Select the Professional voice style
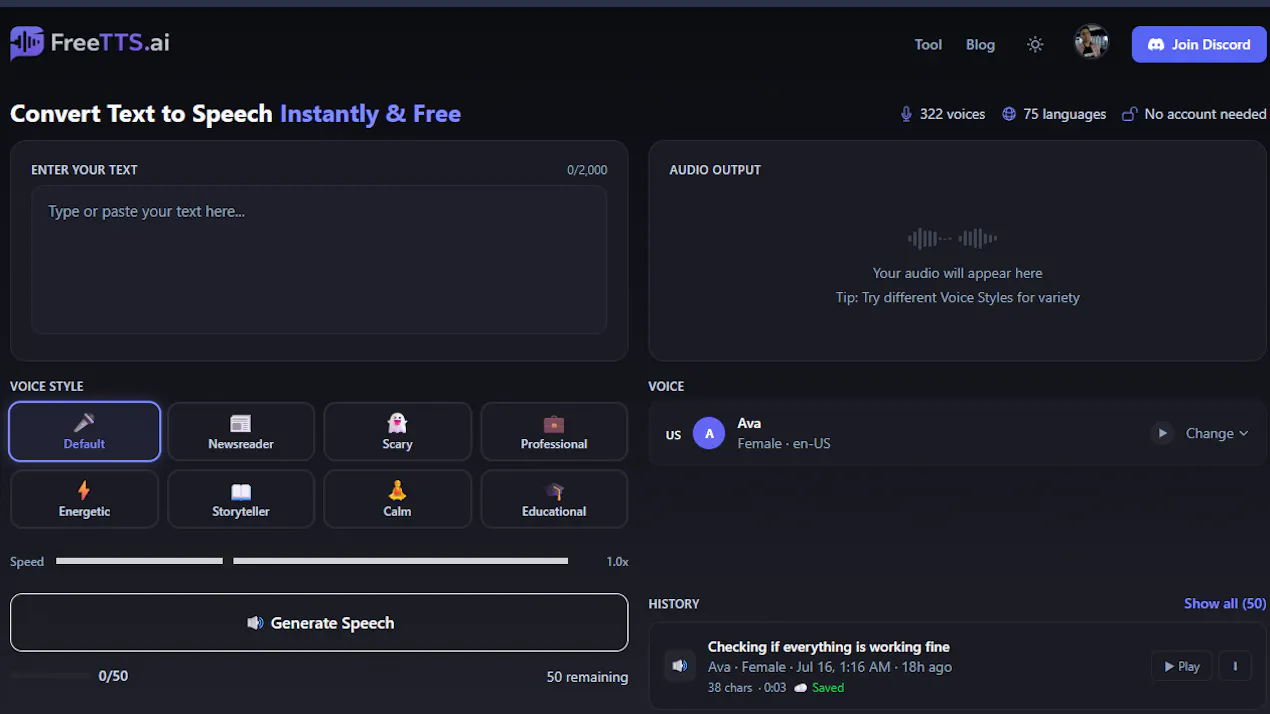Screen dimensions: 1270x714 554,431
